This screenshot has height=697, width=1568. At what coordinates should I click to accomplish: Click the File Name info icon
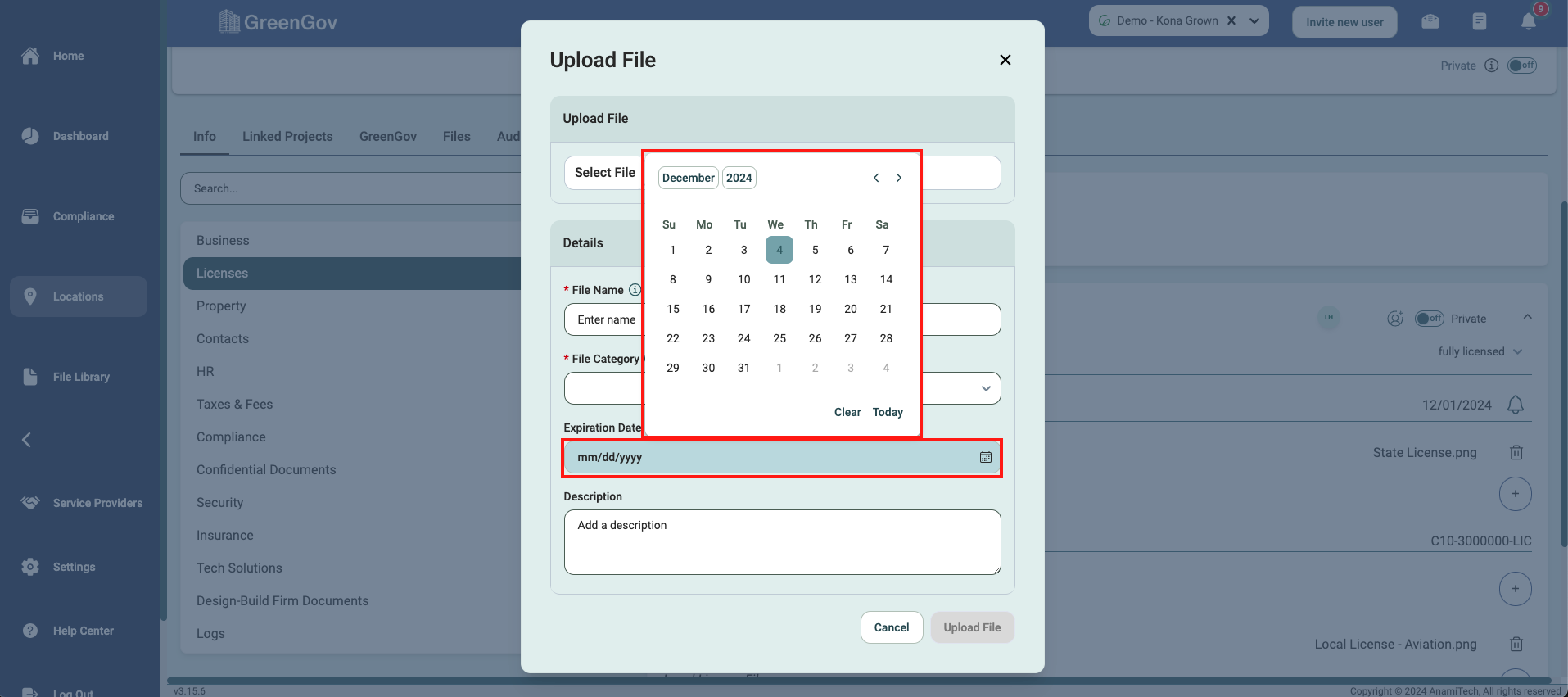(635, 290)
